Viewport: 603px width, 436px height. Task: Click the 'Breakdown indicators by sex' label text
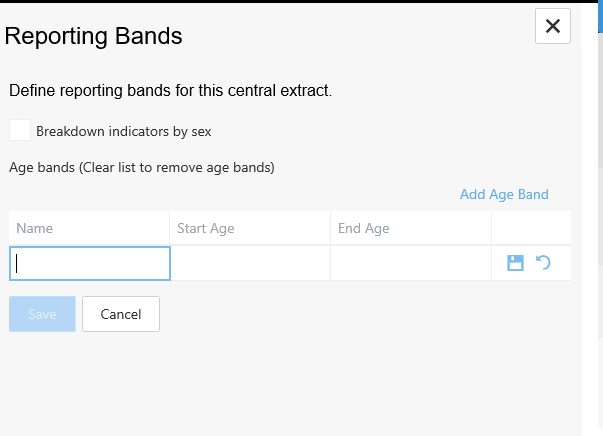tap(123, 131)
